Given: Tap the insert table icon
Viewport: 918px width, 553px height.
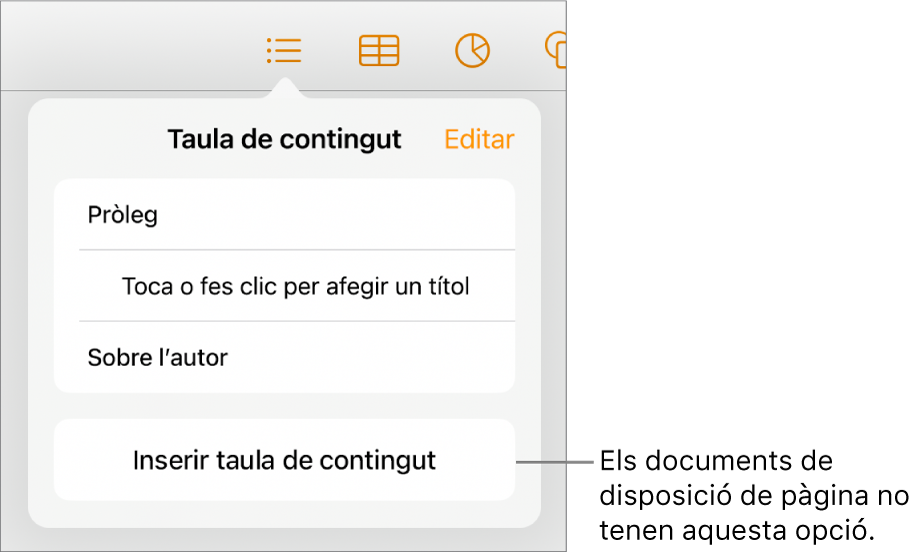Looking at the screenshot, I should coord(379,51).
